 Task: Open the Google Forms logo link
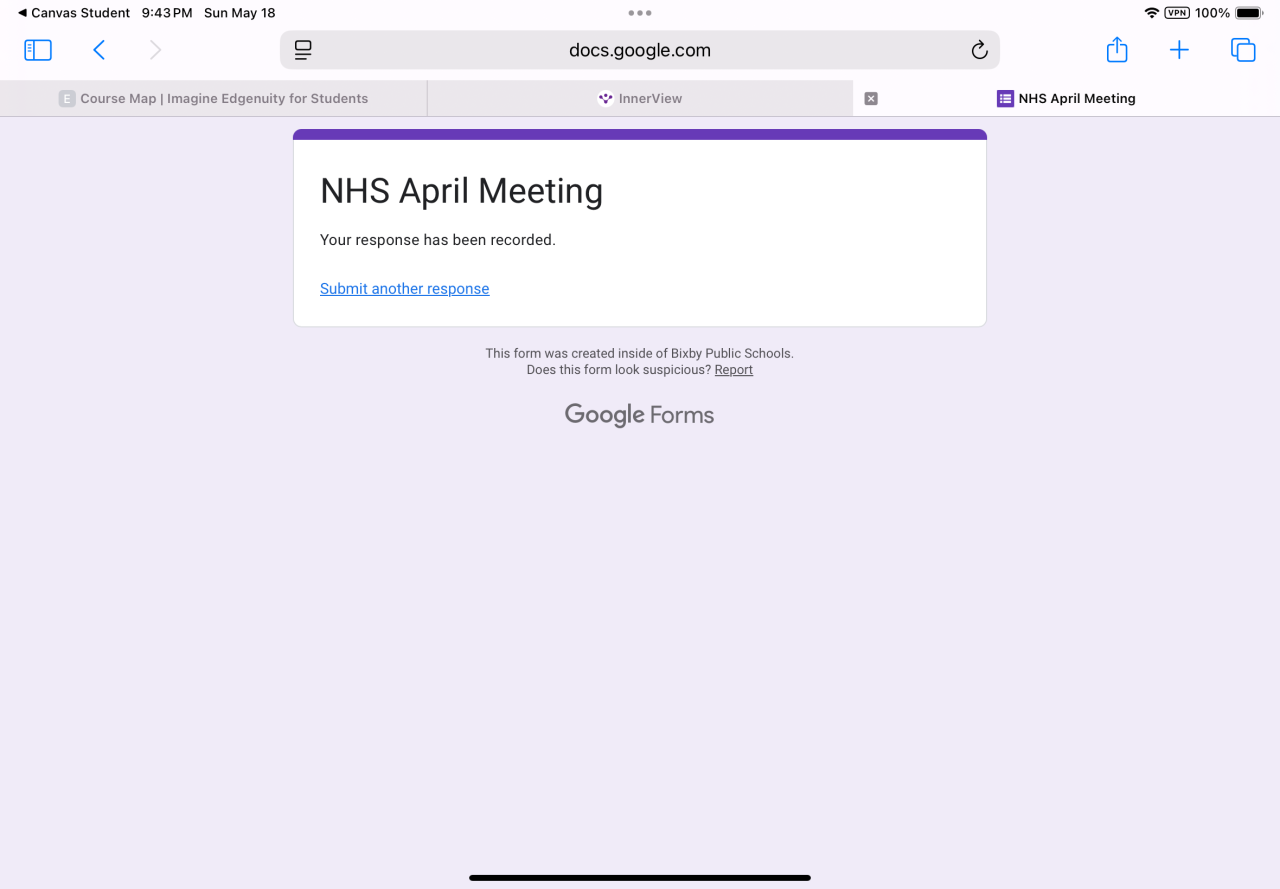point(639,415)
